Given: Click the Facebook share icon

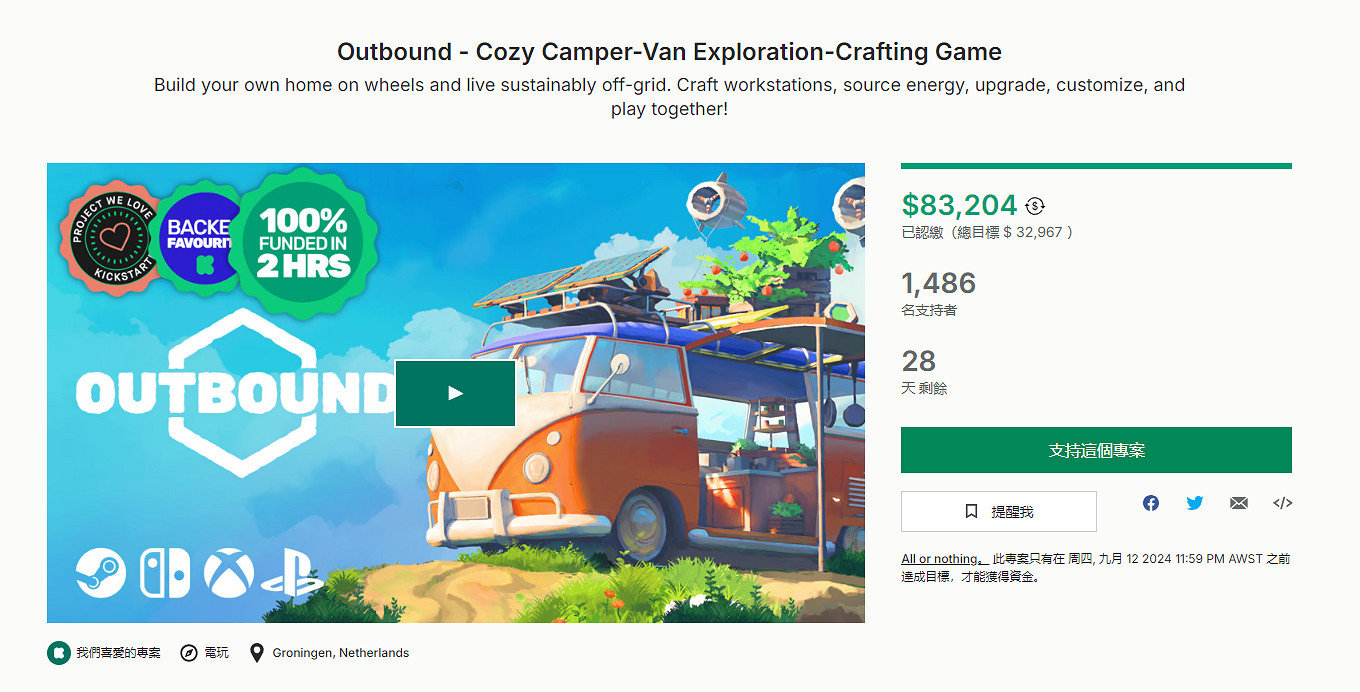Looking at the screenshot, I should pyautogui.click(x=1151, y=503).
